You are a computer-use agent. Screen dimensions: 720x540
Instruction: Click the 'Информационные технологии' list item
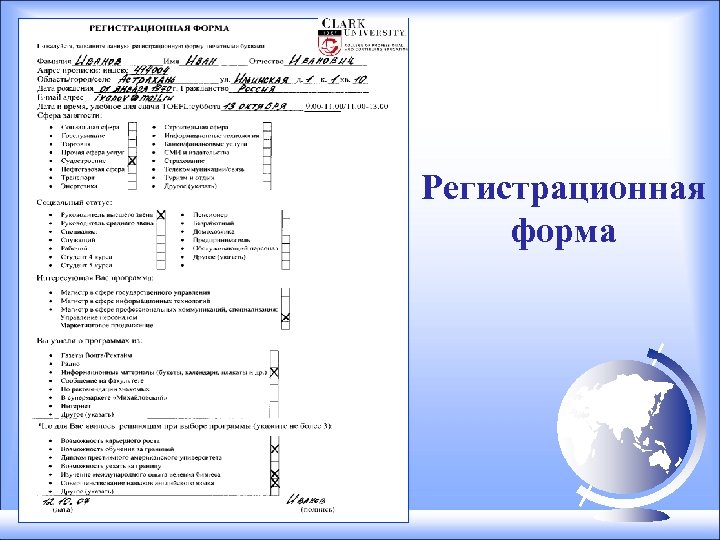pos(212,135)
